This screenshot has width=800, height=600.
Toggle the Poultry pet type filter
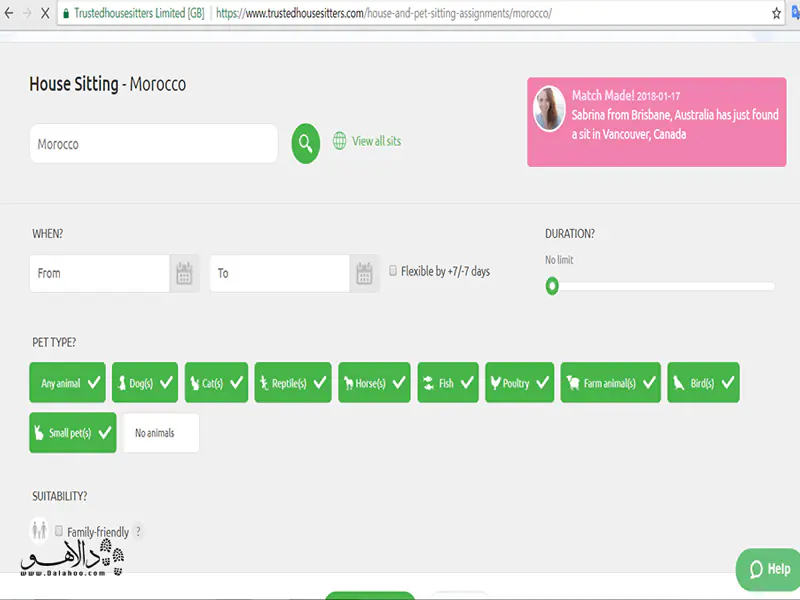tap(519, 383)
